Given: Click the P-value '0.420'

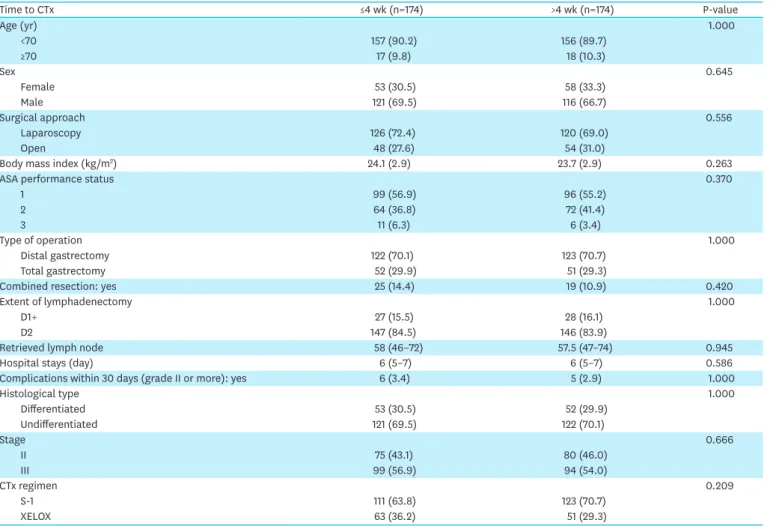Looking at the screenshot, I should tap(719, 286).
